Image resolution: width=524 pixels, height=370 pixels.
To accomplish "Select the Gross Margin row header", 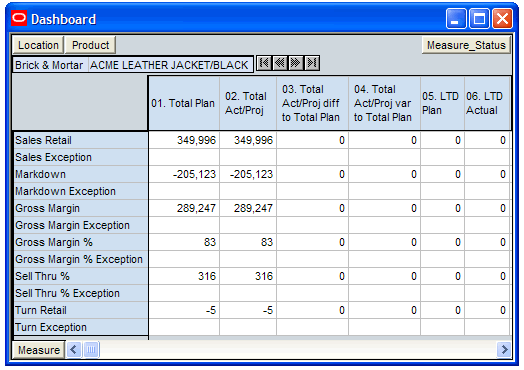I will click(80, 208).
